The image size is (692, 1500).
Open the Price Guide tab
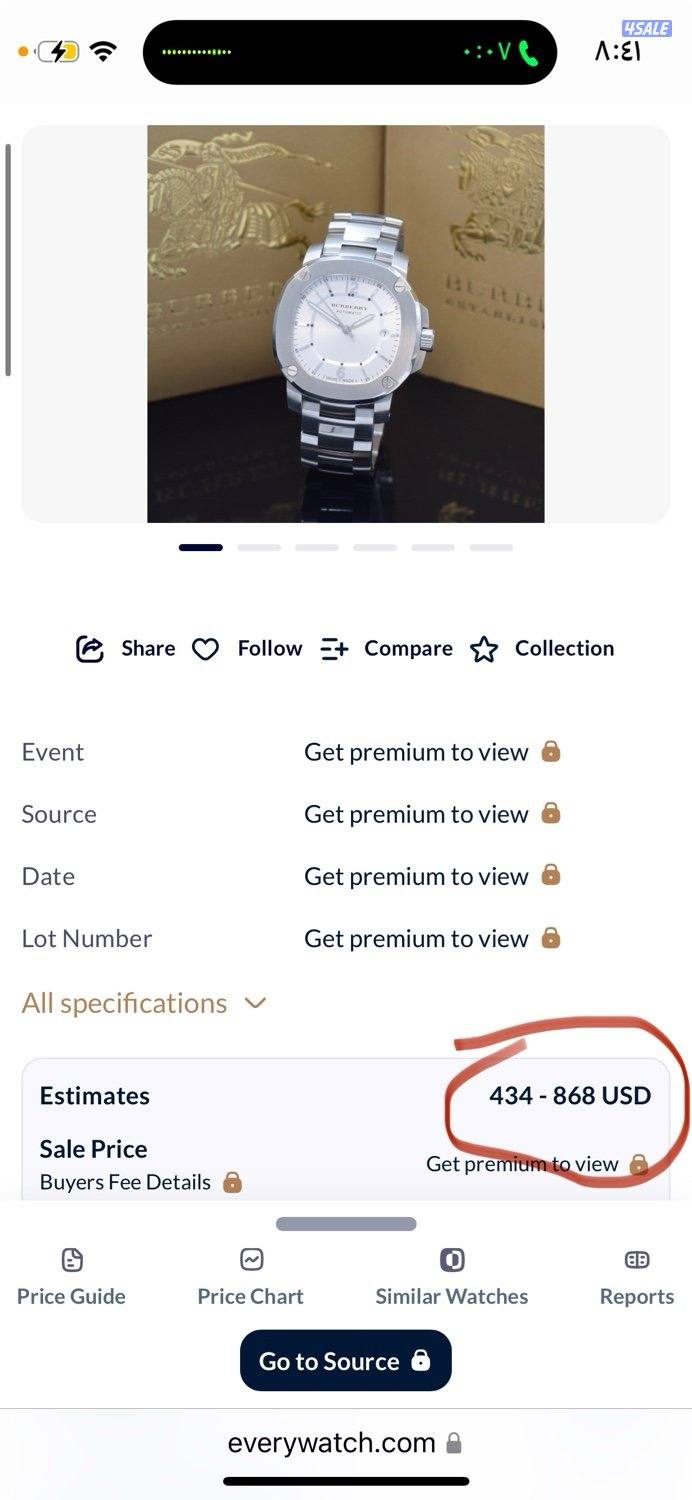(71, 1277)
